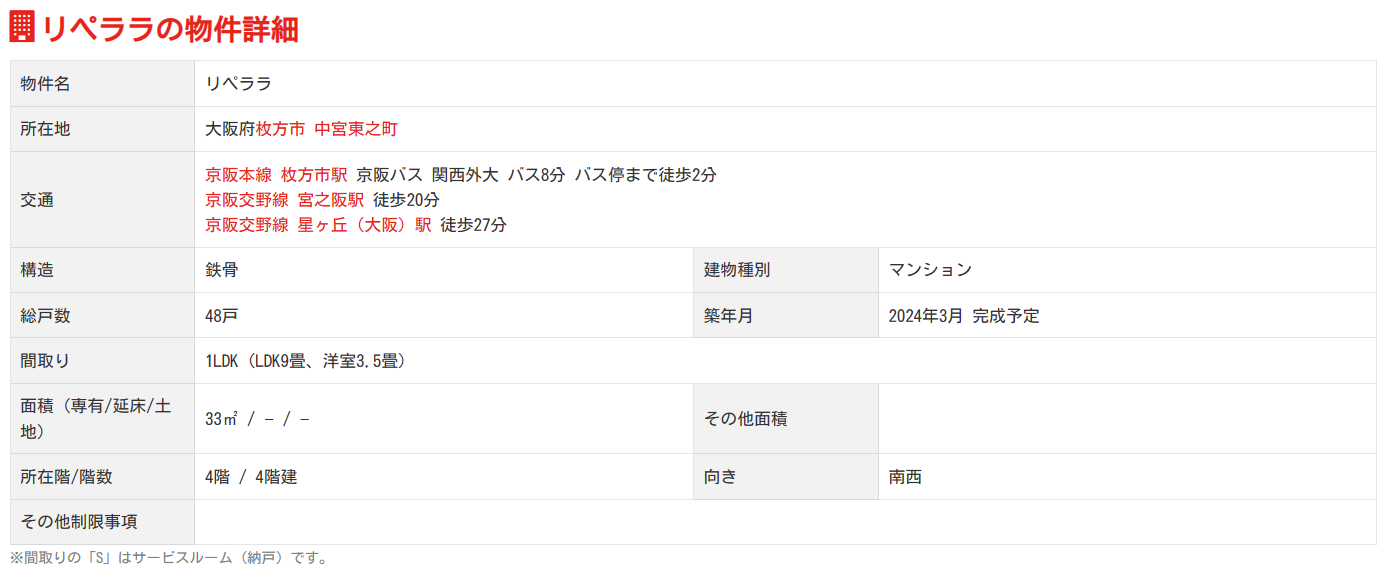This screenshot has height=587, width=1400.
Task: Click the 鉄骨 structure value cell
Action: (221, 270)
